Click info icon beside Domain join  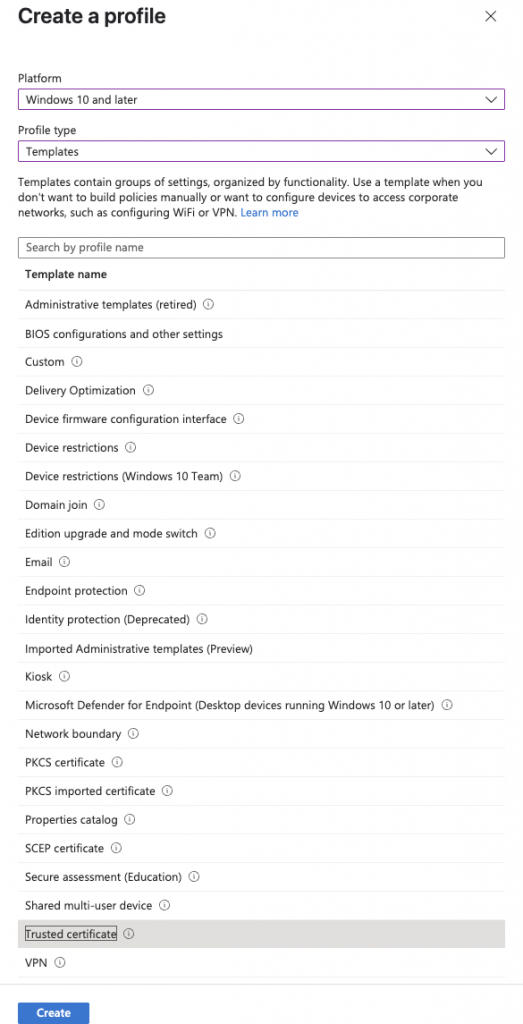point(99,505)
